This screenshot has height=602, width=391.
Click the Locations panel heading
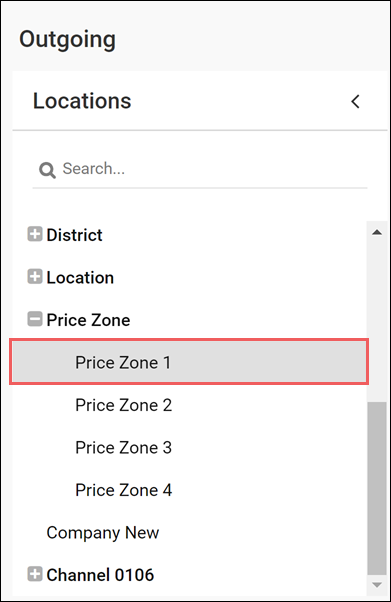(x=82, y=101)
